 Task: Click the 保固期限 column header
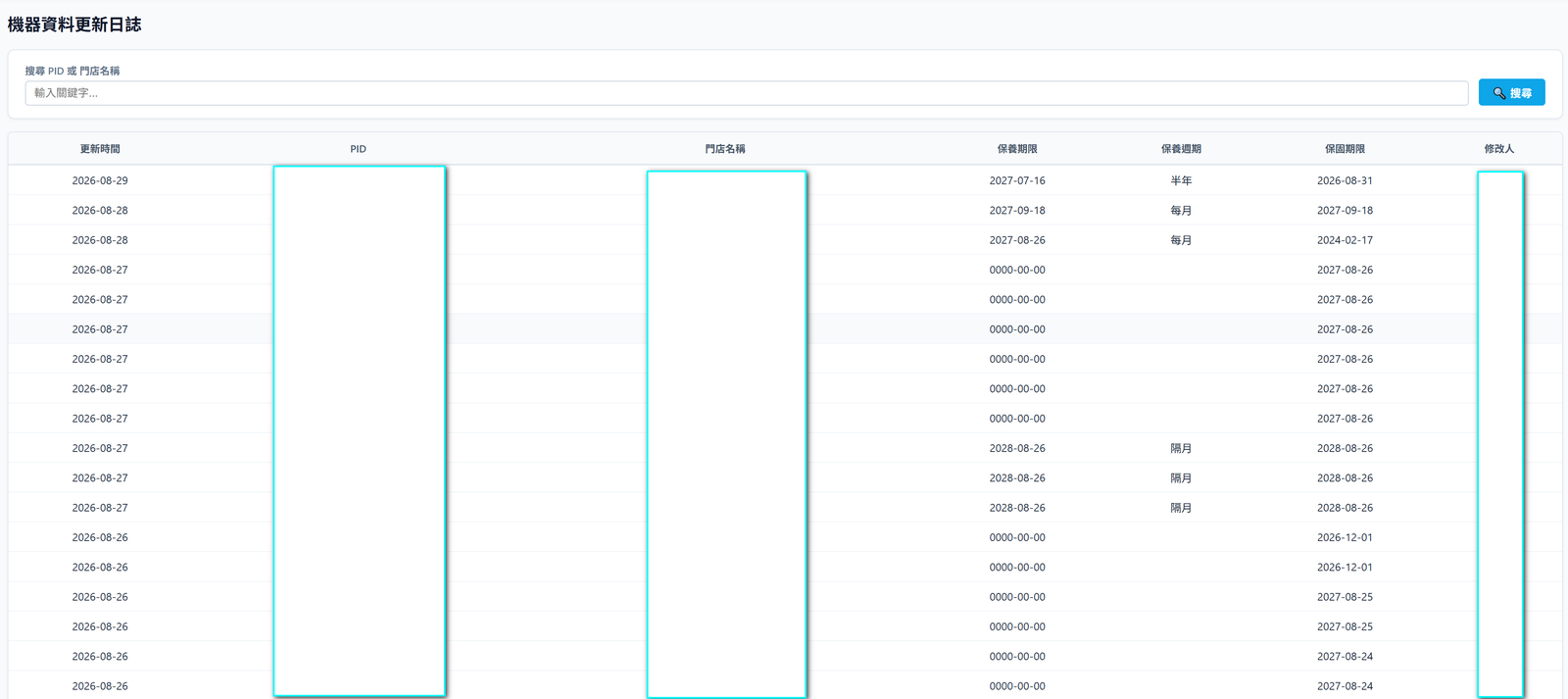(1345, 149)
